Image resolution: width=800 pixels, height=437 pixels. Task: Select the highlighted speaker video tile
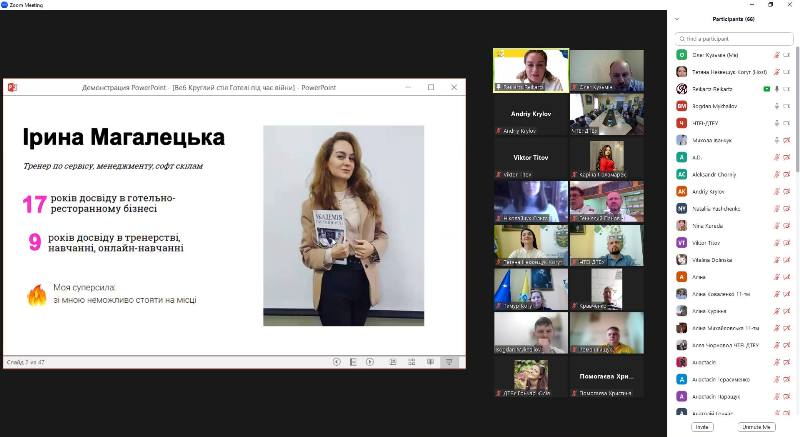tap(531, 70)
